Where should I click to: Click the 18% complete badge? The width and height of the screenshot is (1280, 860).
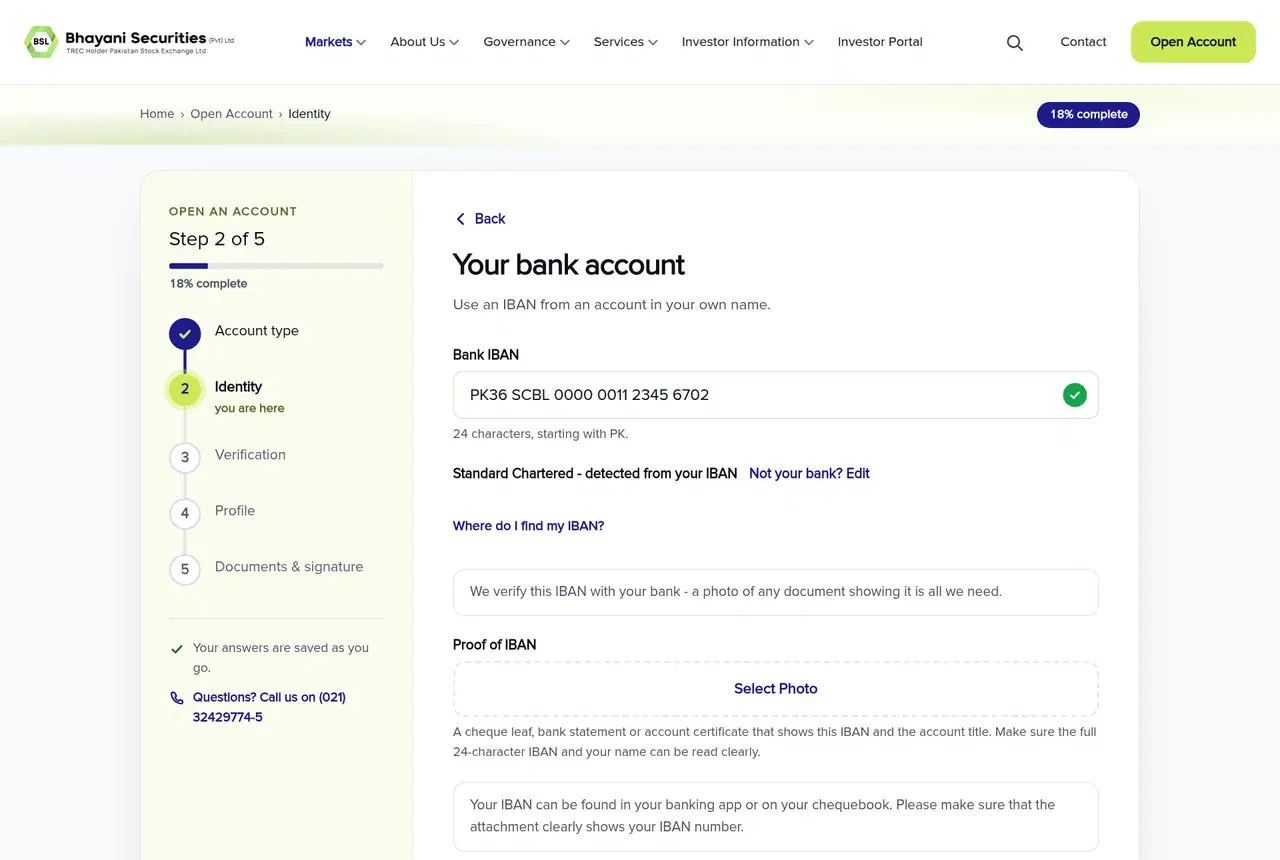[x=1088, y=115]
